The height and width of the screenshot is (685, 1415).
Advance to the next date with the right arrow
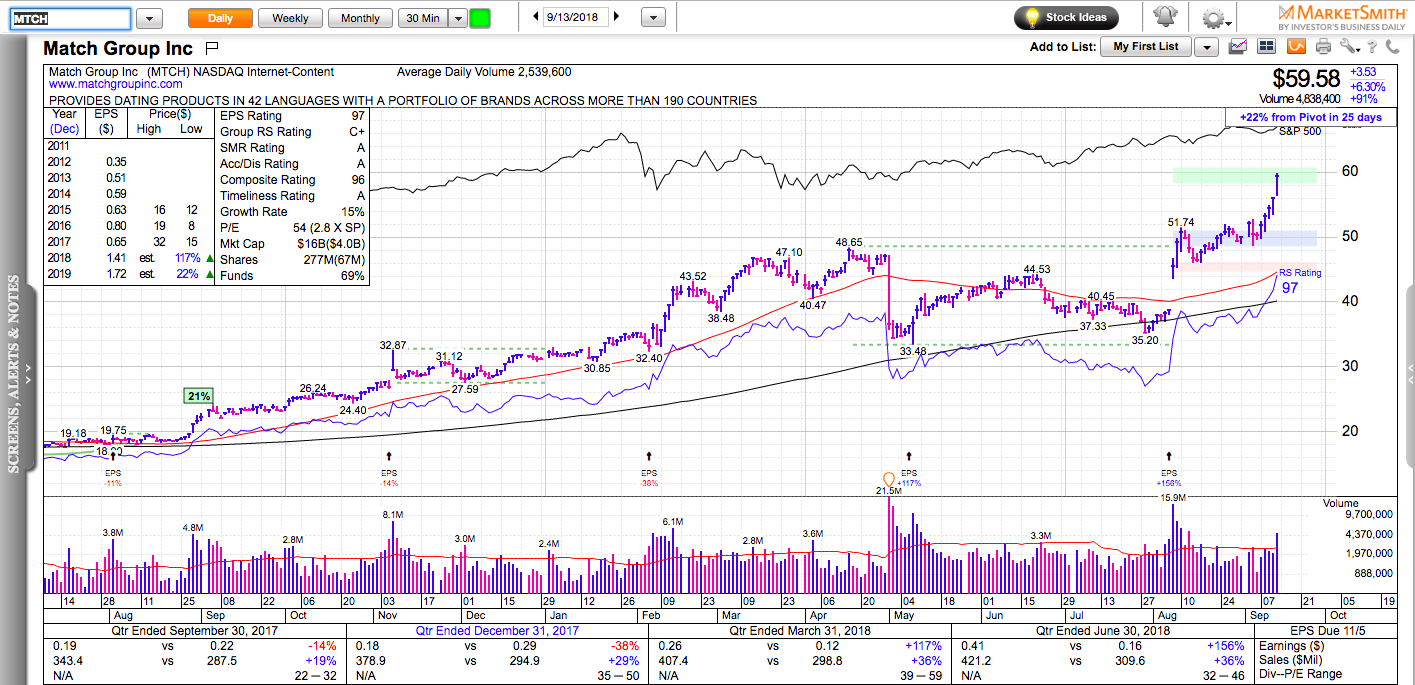pos(616,17)
